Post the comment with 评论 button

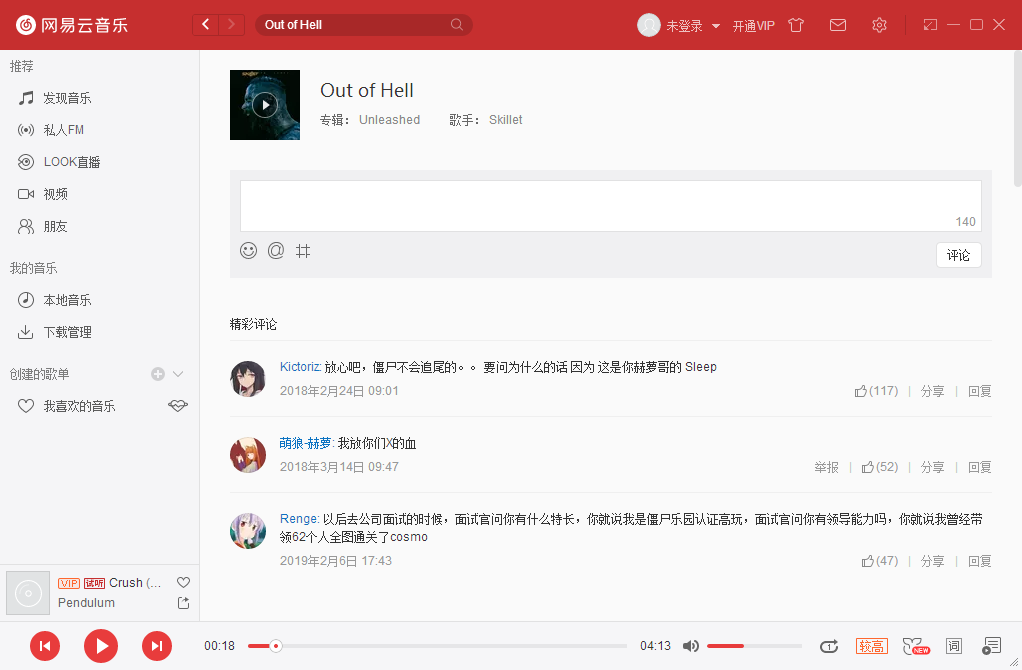point(957,255)
